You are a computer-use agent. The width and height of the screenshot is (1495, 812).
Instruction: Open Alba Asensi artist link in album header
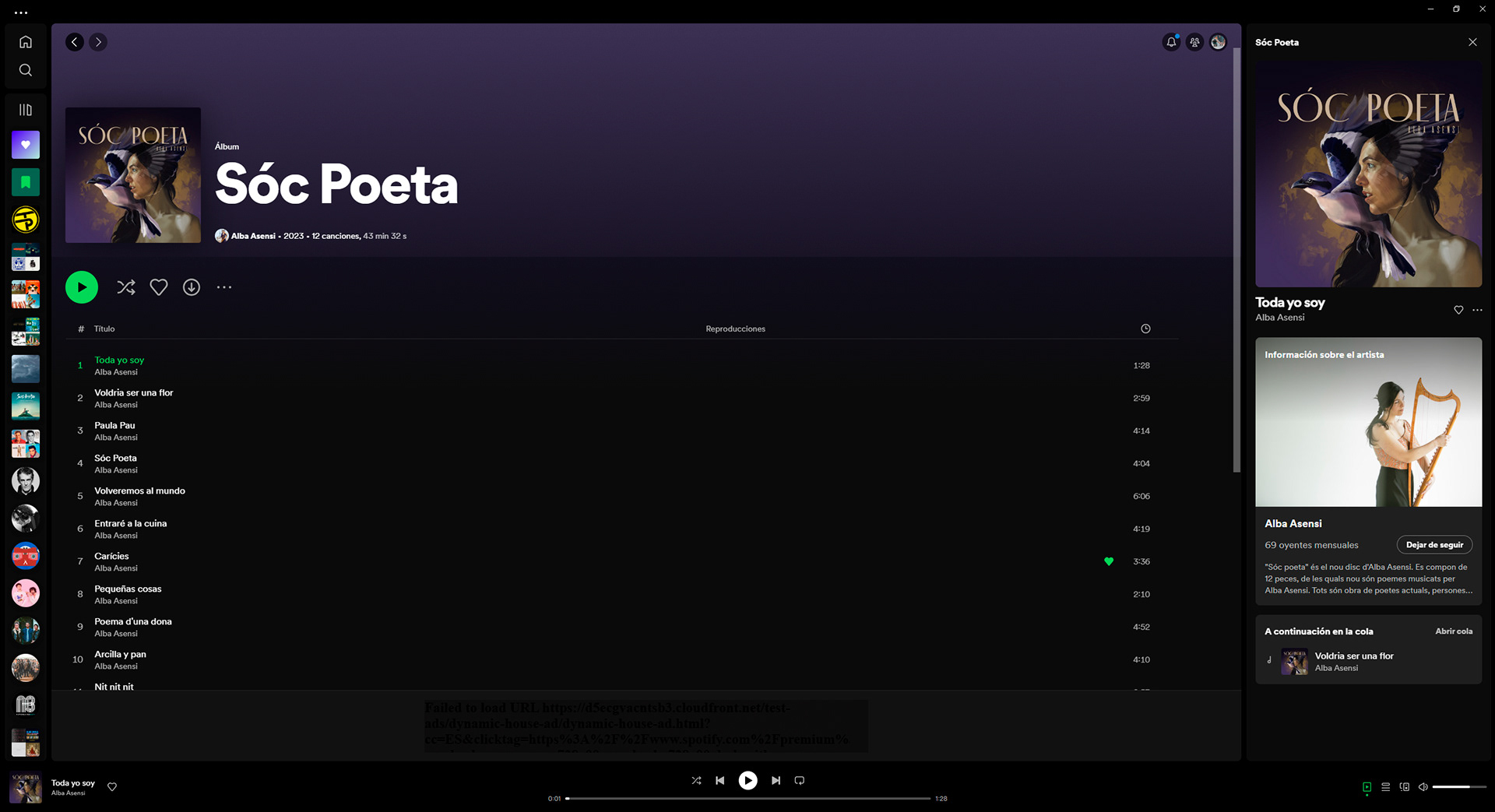click(x=253, y=236)
